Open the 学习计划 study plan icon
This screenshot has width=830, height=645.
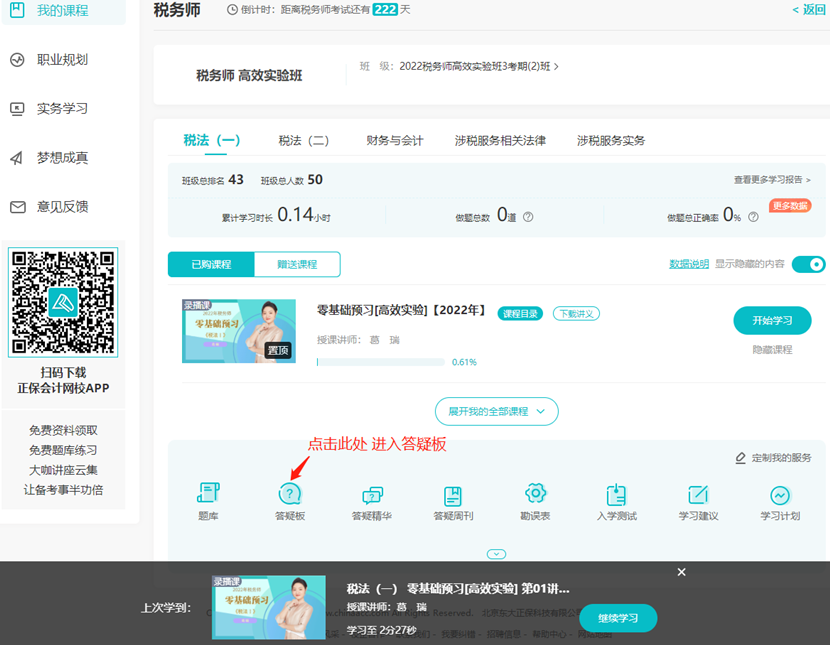[780, 495]
